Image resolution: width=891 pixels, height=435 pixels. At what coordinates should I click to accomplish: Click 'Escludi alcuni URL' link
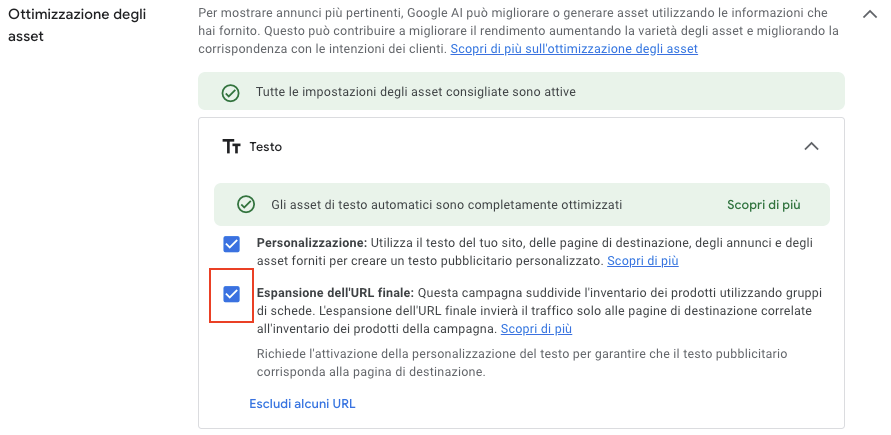point(302,404)
